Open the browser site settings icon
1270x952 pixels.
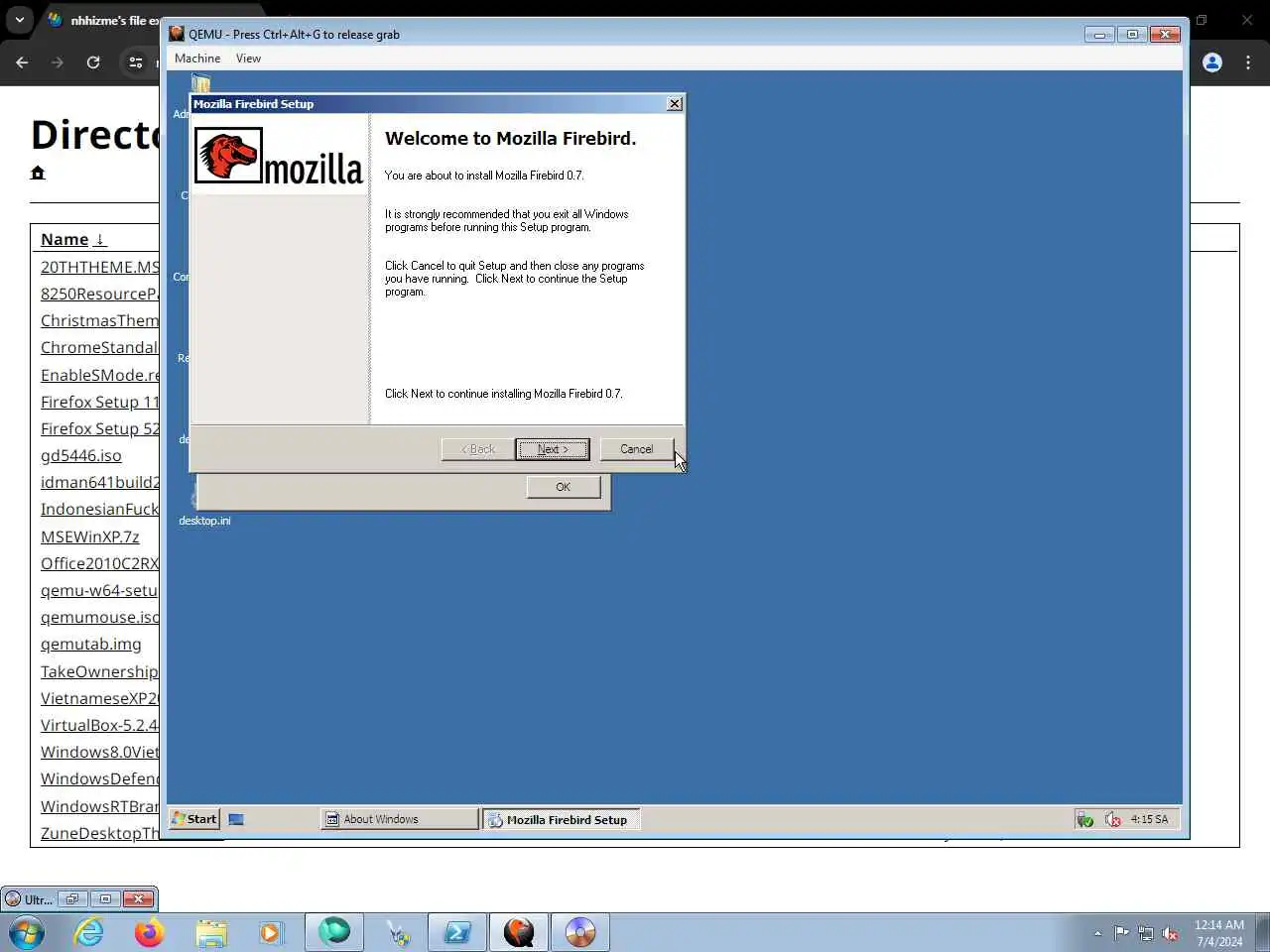pyautogui.click(x=136, y=62)
